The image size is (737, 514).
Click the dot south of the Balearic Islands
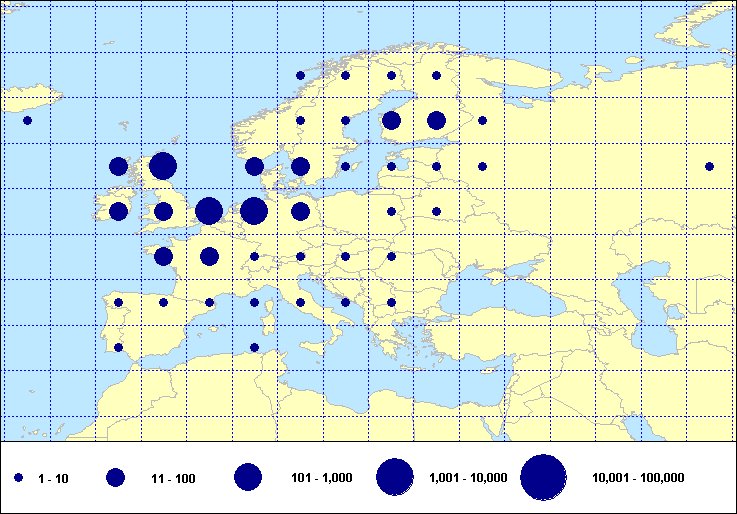[254, 348]
